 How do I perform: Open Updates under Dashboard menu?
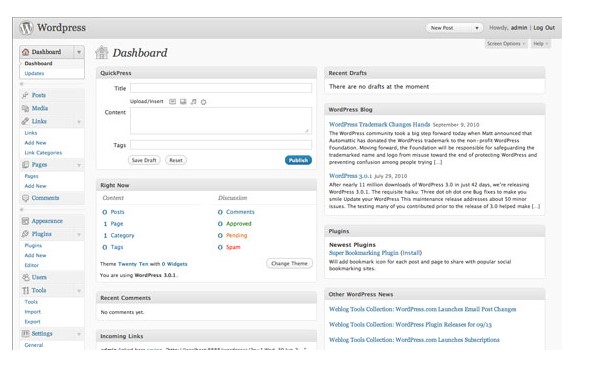tap(34, 74)
